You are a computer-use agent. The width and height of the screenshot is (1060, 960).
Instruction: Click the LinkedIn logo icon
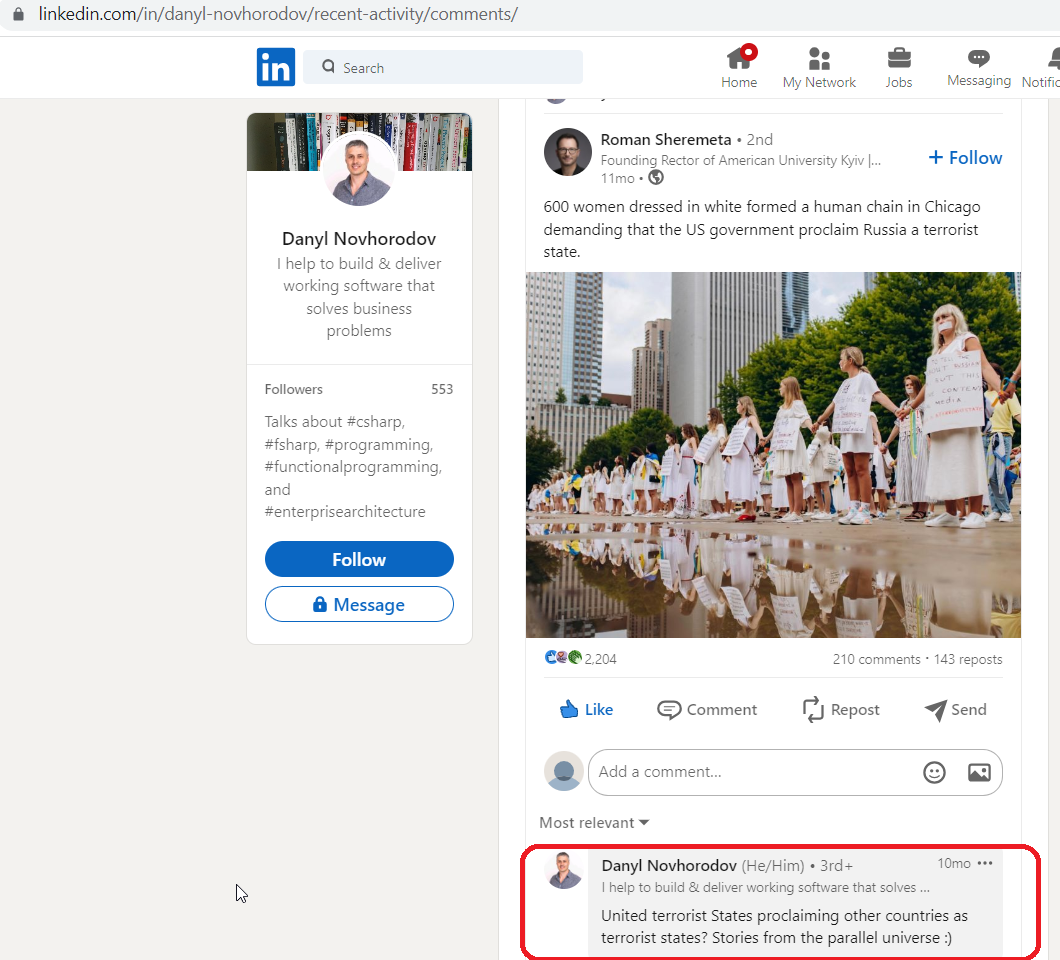click(275, 67)
